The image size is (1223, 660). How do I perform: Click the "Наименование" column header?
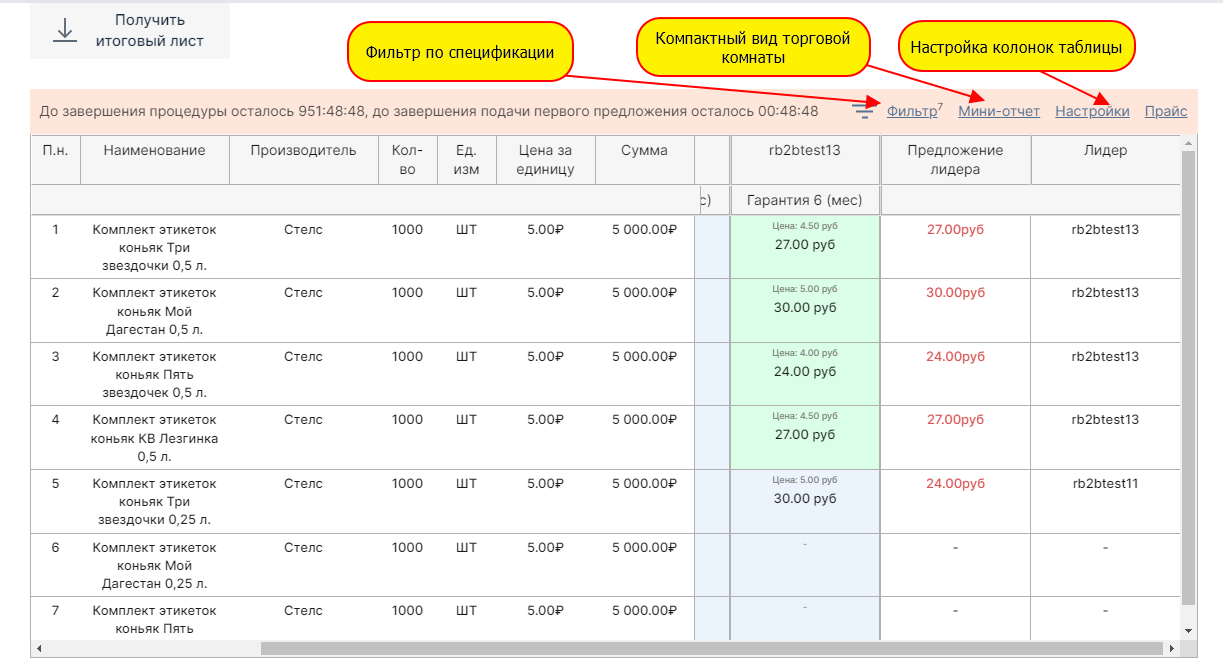[x=154, y=151]
